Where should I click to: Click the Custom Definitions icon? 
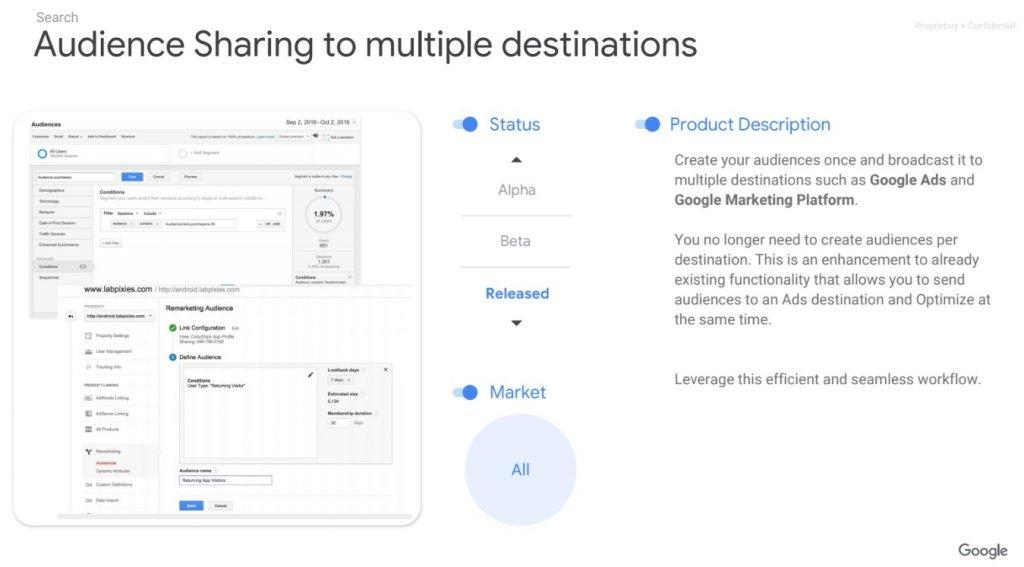(88, 485)
